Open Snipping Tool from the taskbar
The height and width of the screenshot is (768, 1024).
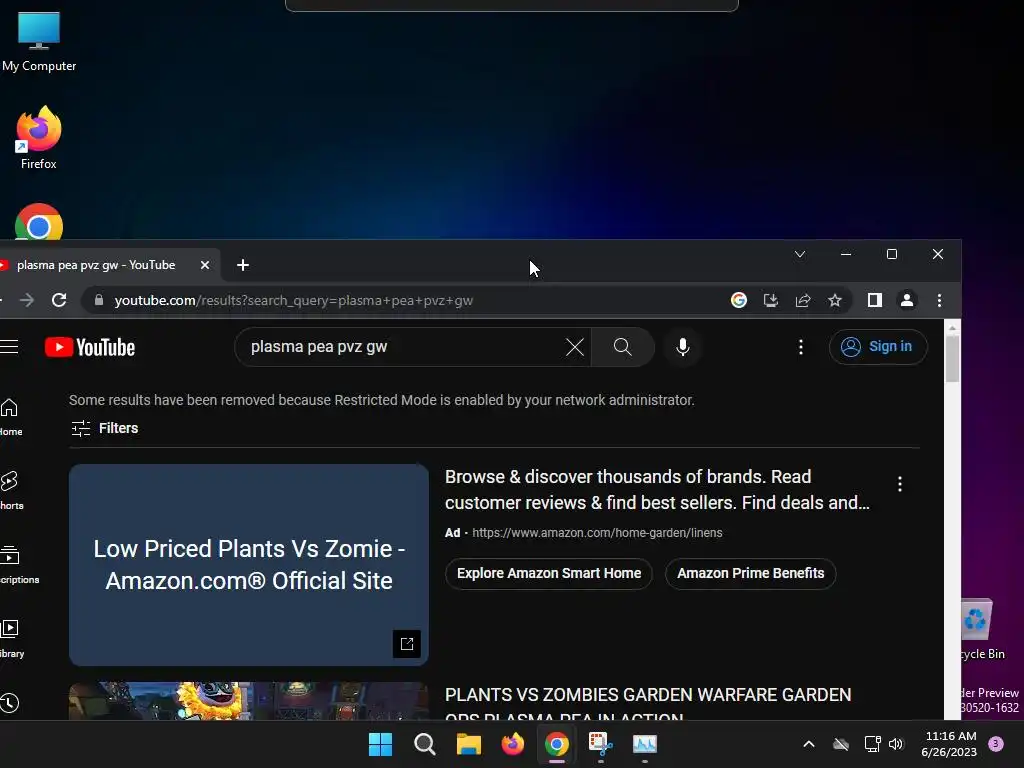pyautogui.click(x=601, y=744)
